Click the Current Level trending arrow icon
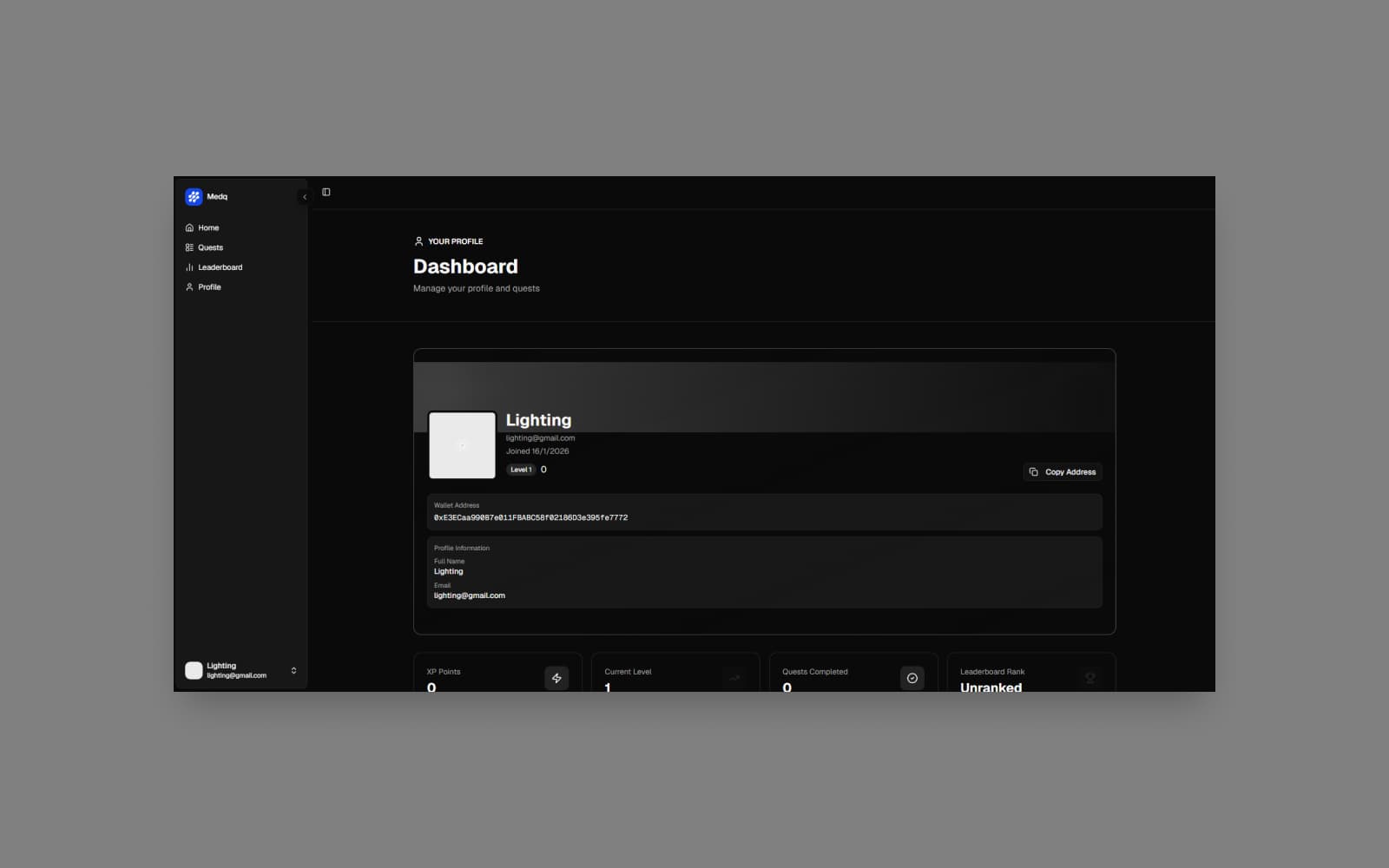Screen dimensions: 1389x868 click(734, 678)
